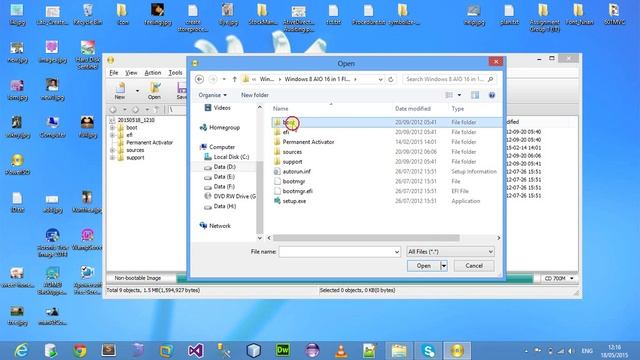Open recent locations dropdown beside forward arrow
The width and height of the screenshot is (640, 360).
tap(224, 79)
